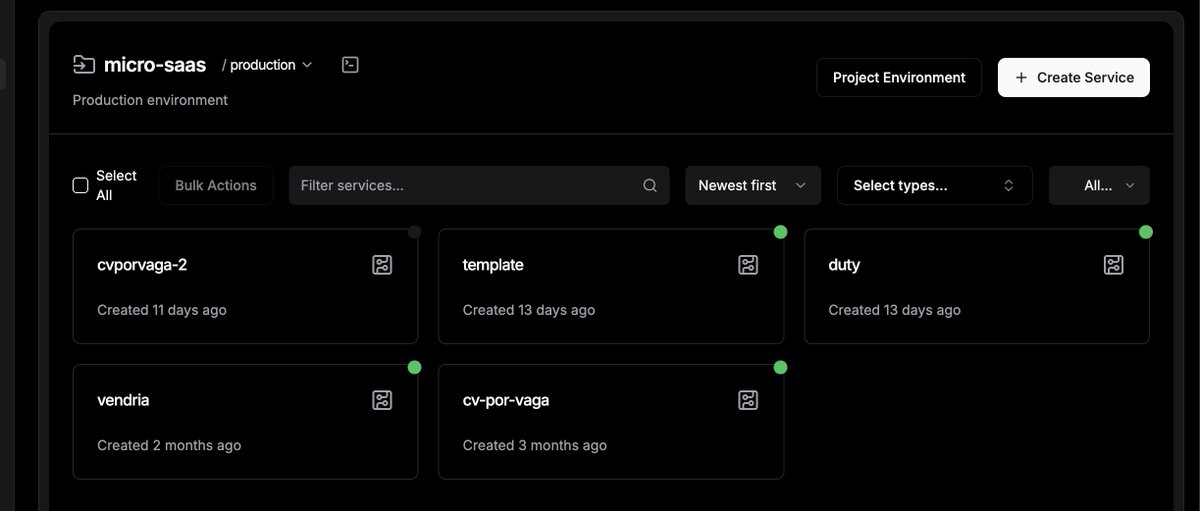
Task: Click 'Created 13 days ago' on template card
Action: 529,310
